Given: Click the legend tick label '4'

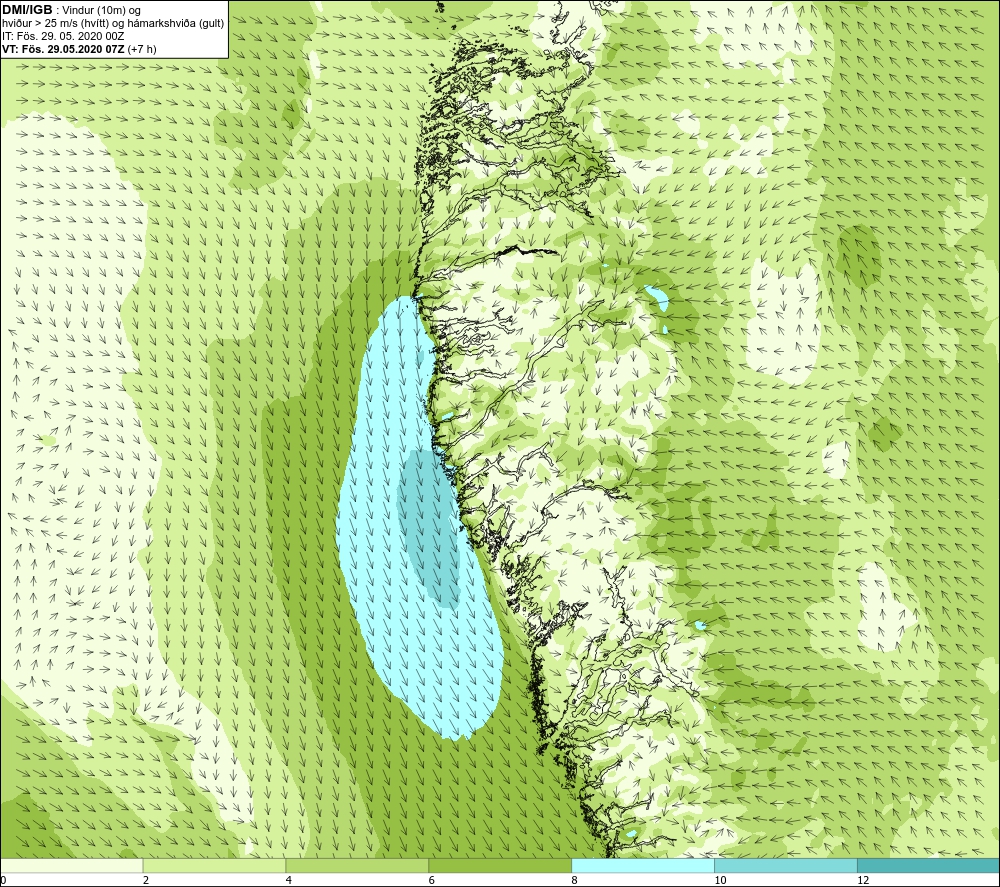Looking at the screenshot, I should (289, 880).
